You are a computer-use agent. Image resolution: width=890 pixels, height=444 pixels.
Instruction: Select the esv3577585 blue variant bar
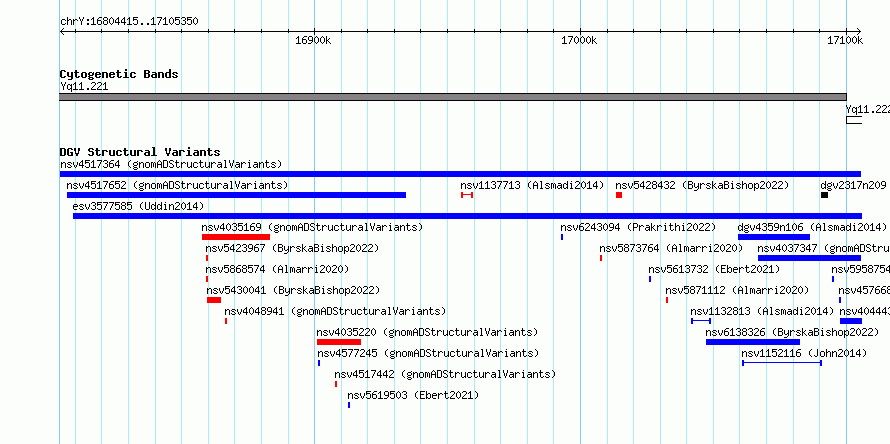[467, 216]
